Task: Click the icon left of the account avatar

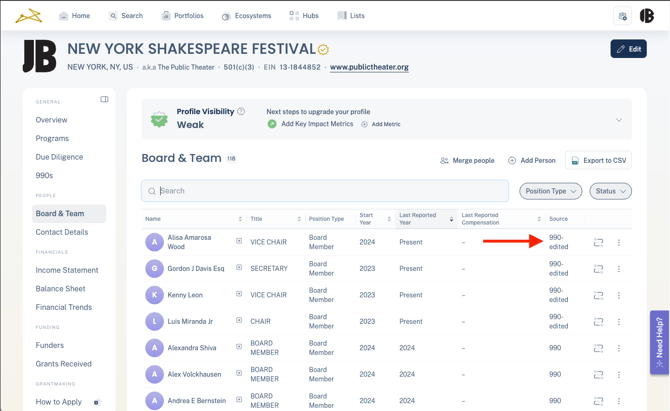Action: point(622,16)
